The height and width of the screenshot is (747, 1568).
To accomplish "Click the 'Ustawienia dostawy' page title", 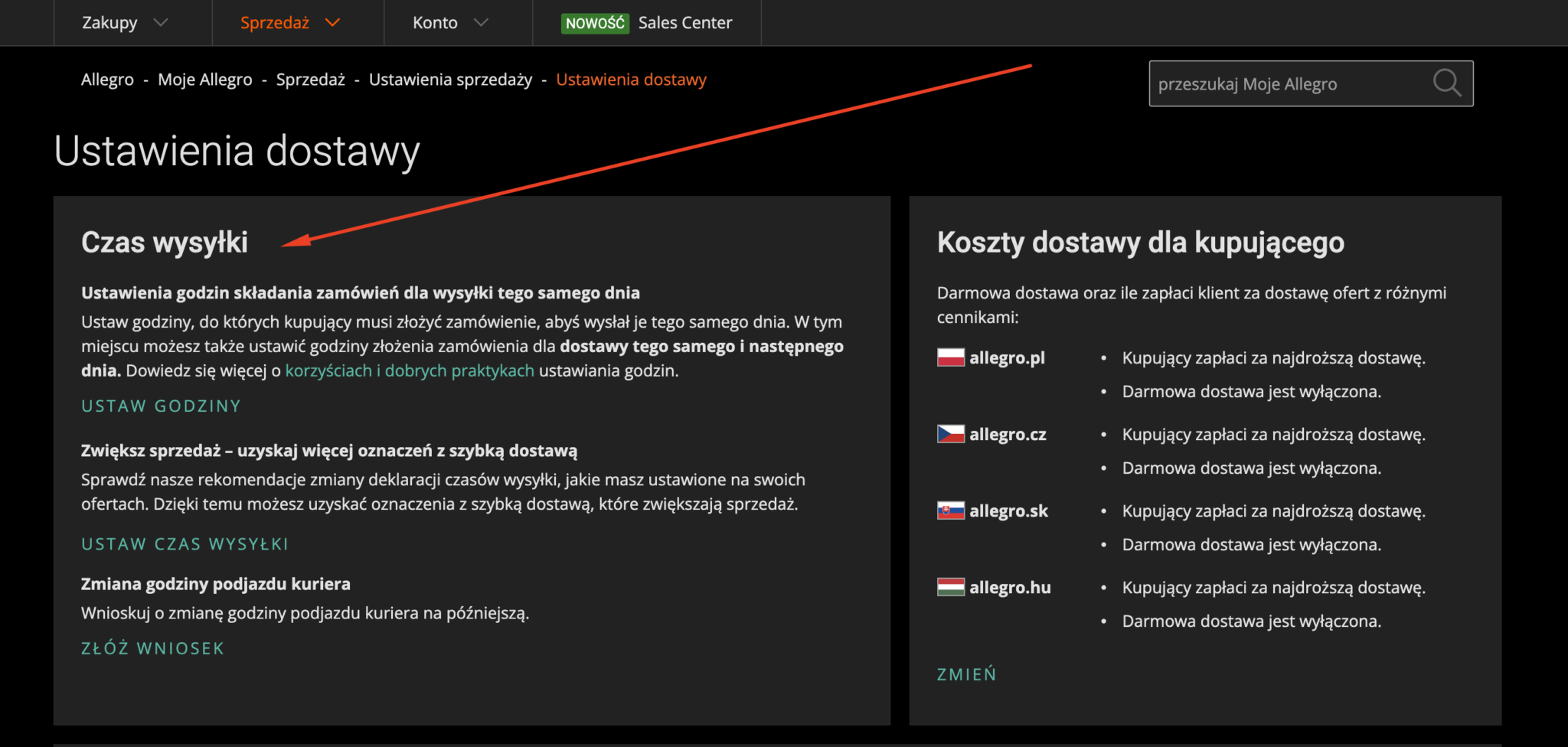I will pyautogui.click(x=237, y=151).
